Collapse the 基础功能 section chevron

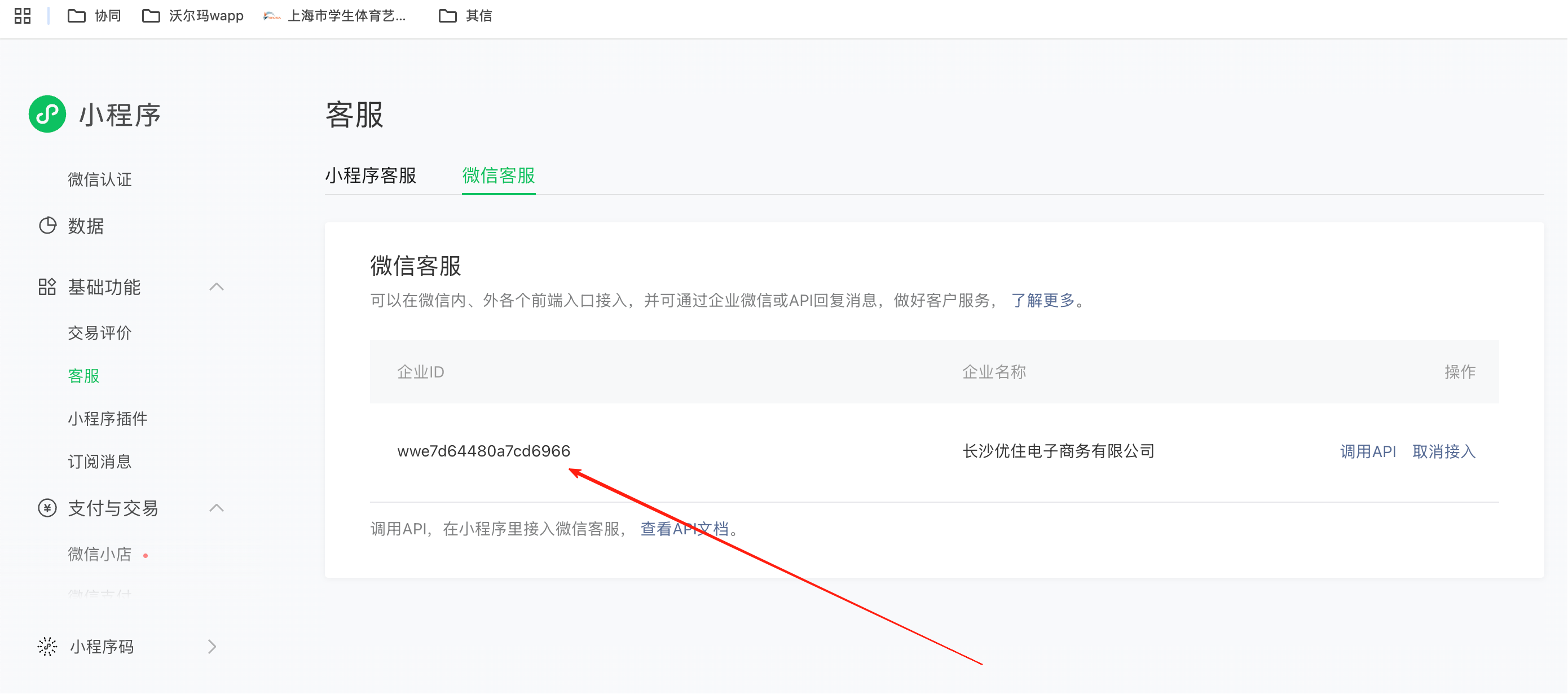click(x=217, y=287)
